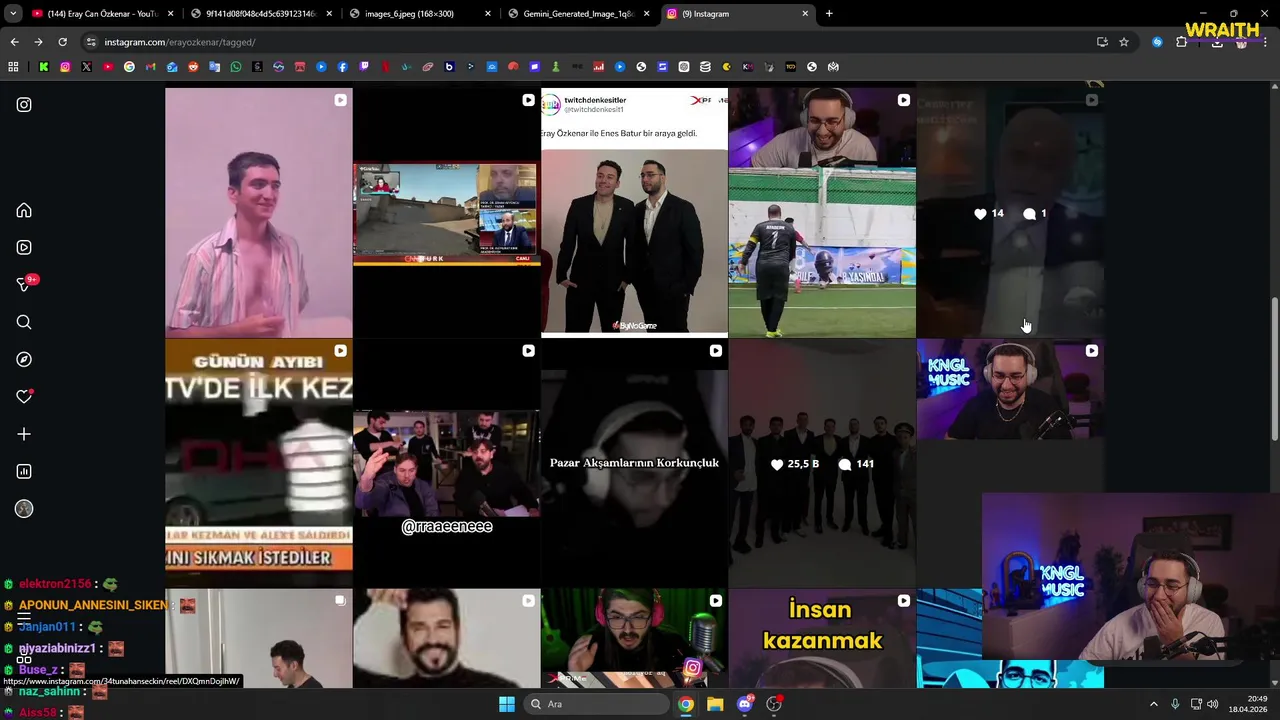Switch to the images_6.jpeg tab

click(x=420, y=14)
